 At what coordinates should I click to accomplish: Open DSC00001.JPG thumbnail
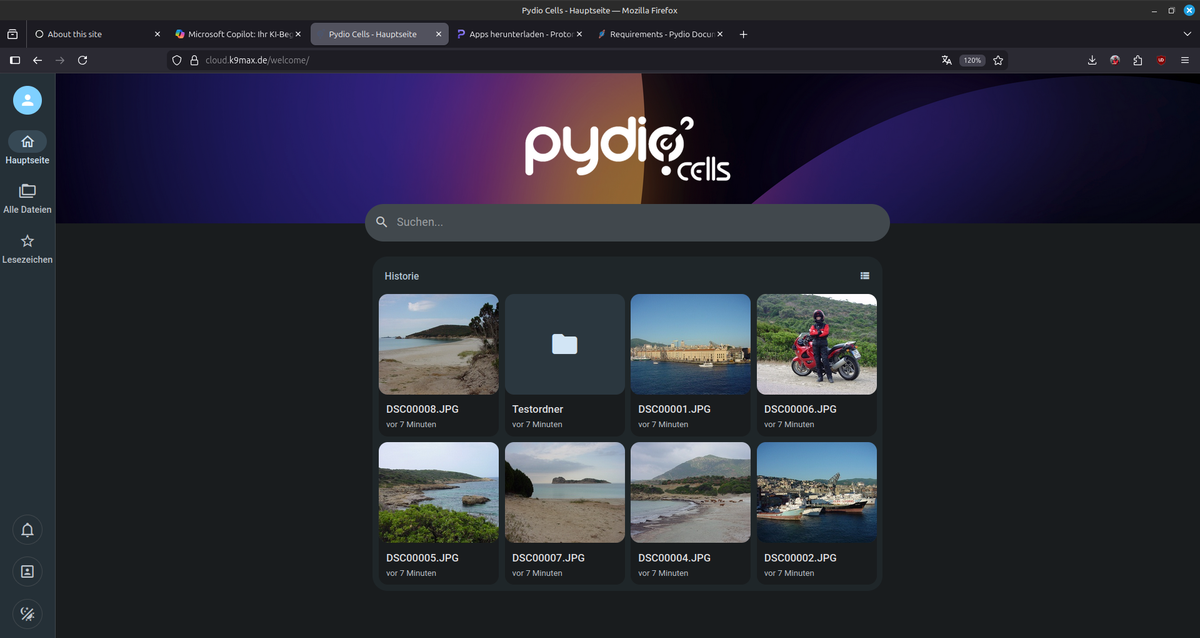[x=690, y=344]
